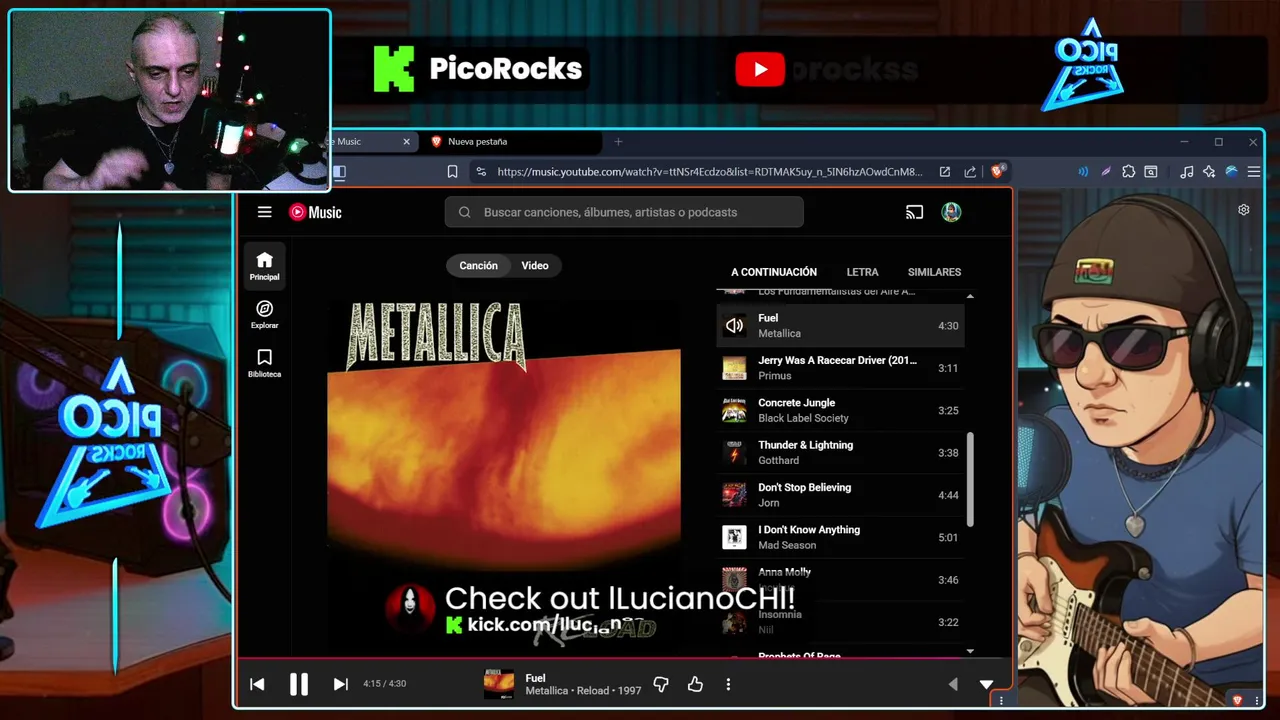Open the browser main hamburger menu
The width and height of the screenshot is (1280, 720).
[1253, 172]
